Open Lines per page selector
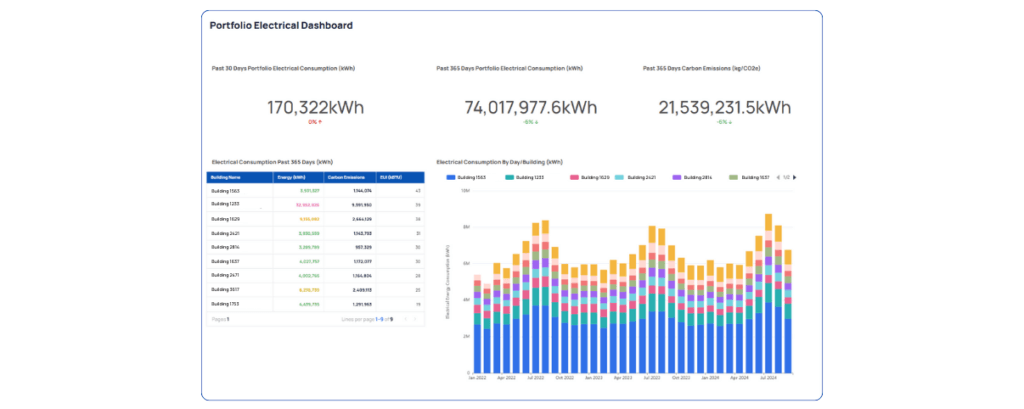Image resolution: width=1024 pixels, height=409 pixels. (x=378, y=319)
